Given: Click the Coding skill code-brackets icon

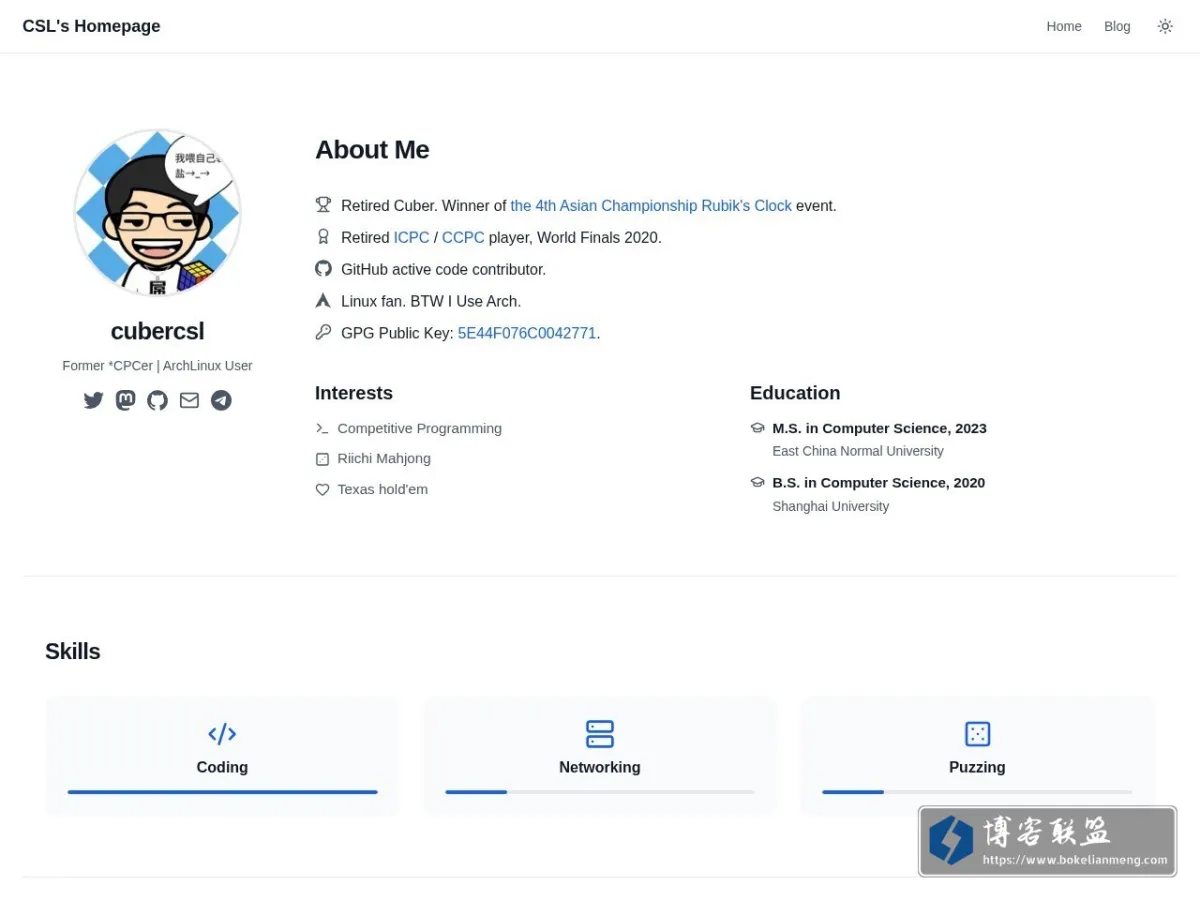Looking at the screenshot, I should click(222, 734).
